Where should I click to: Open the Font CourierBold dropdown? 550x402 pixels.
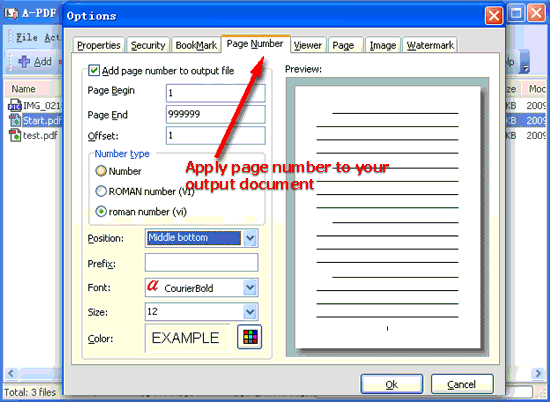pos(250,288)
